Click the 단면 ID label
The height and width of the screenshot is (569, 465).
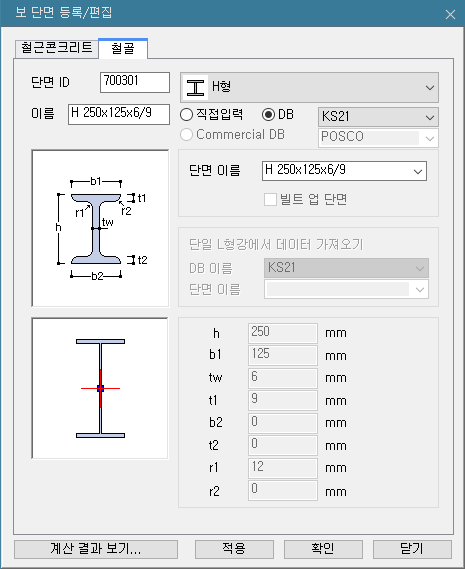click(50, 82)
